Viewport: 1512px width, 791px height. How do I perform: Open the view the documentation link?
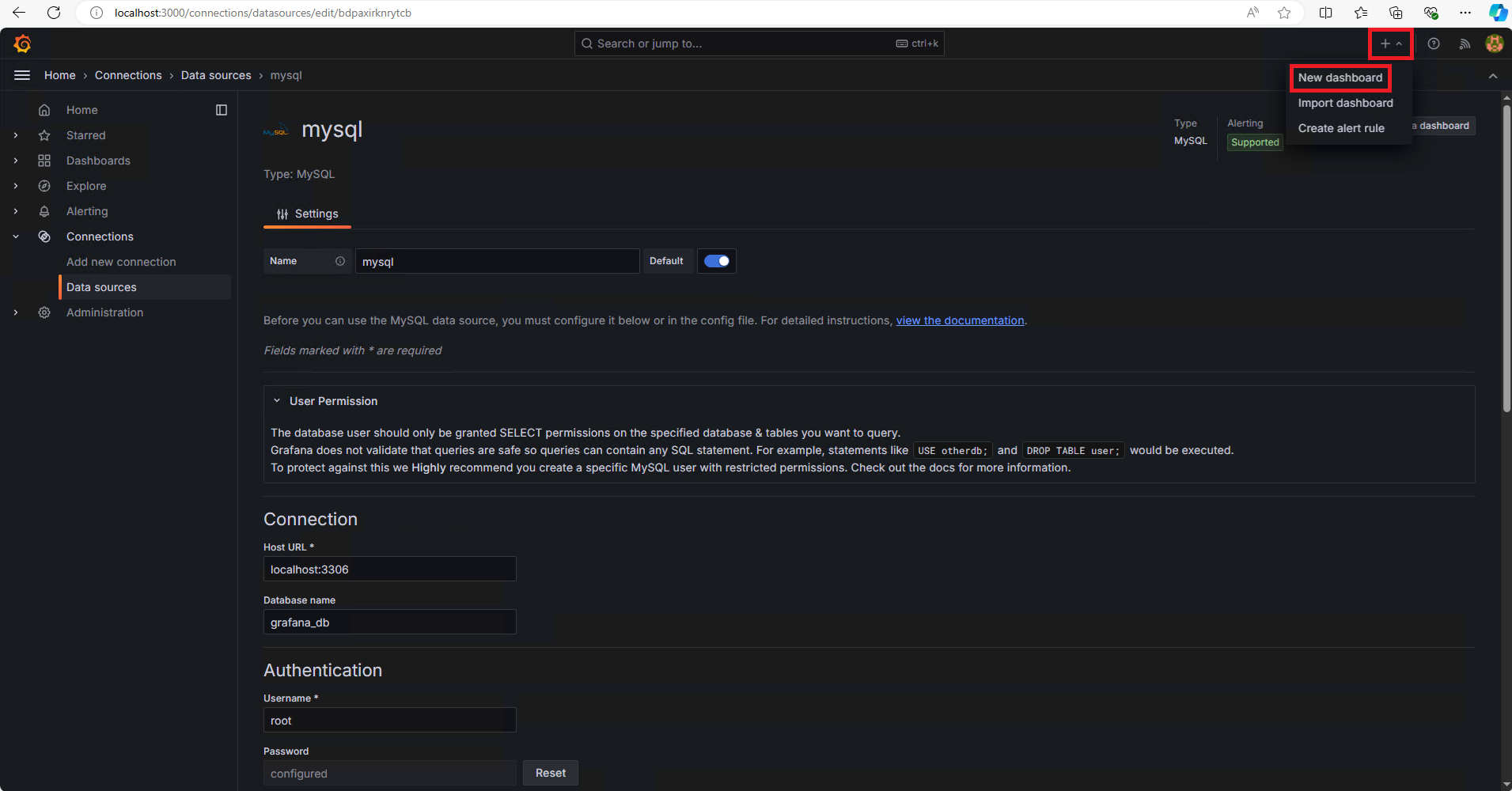tap(960, 320)
